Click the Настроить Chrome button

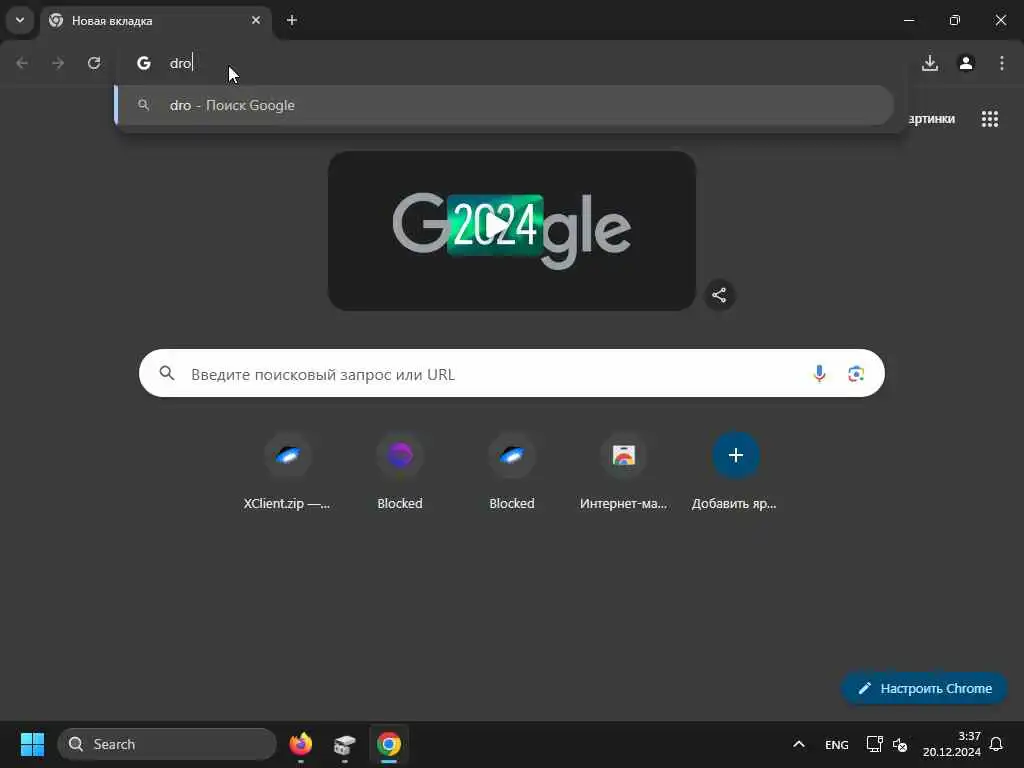point(925,688)
